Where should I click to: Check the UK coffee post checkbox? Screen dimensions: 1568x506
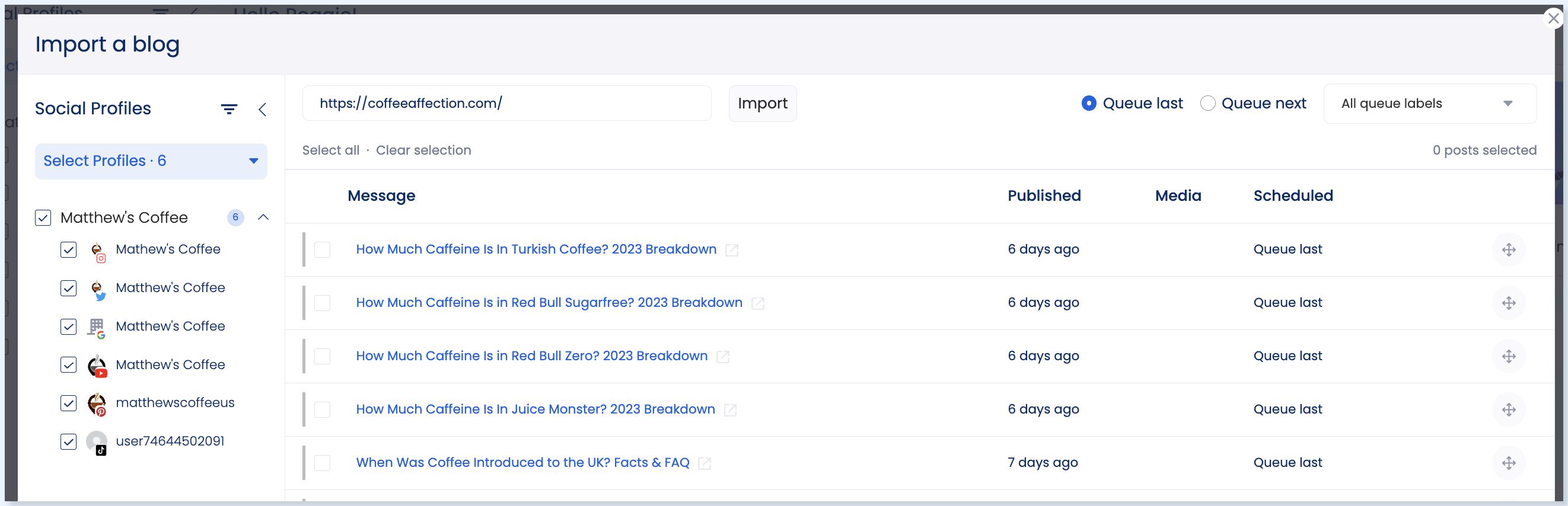(x=323, y=463)
